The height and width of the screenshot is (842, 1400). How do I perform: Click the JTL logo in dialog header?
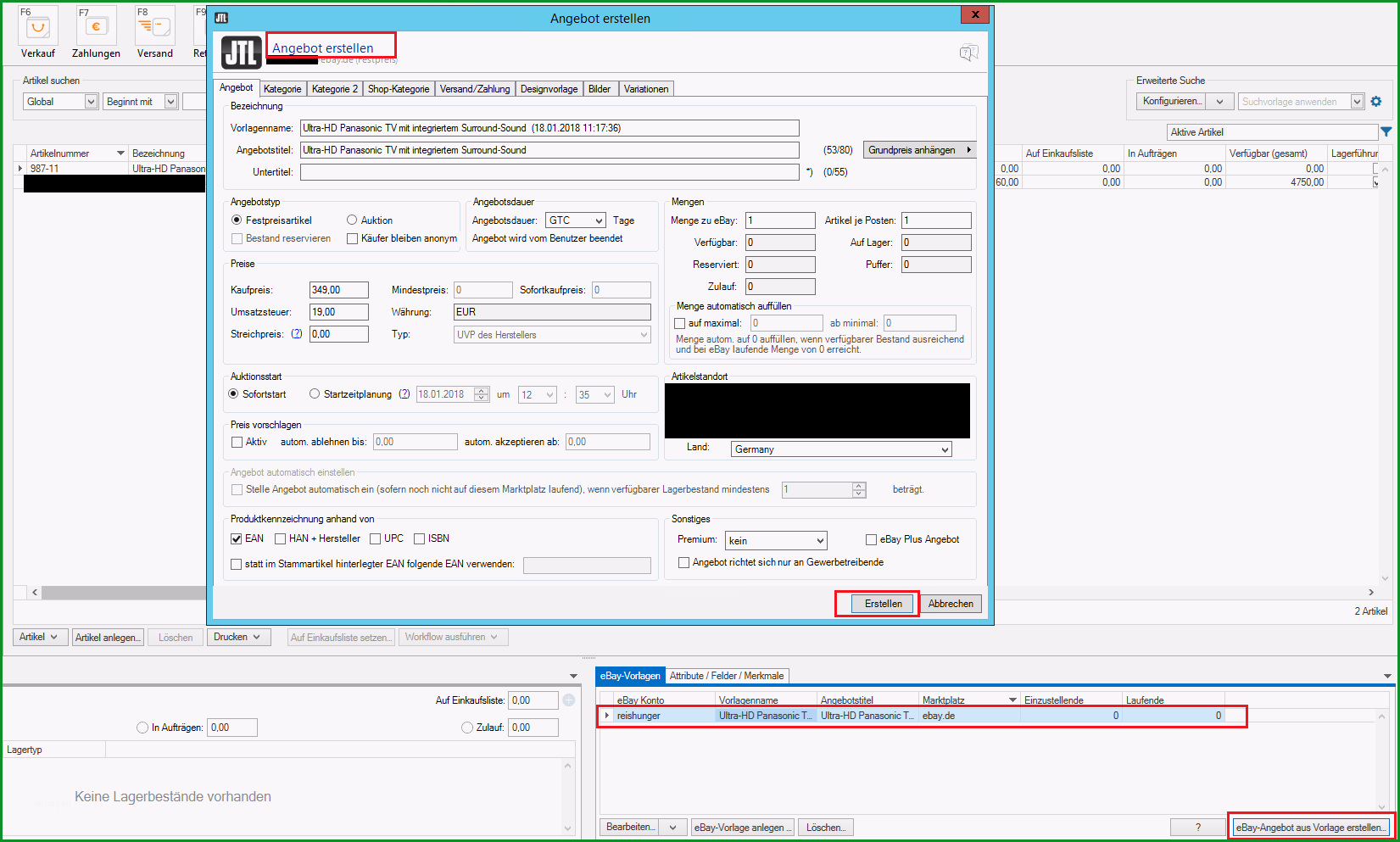coord(242,53)
